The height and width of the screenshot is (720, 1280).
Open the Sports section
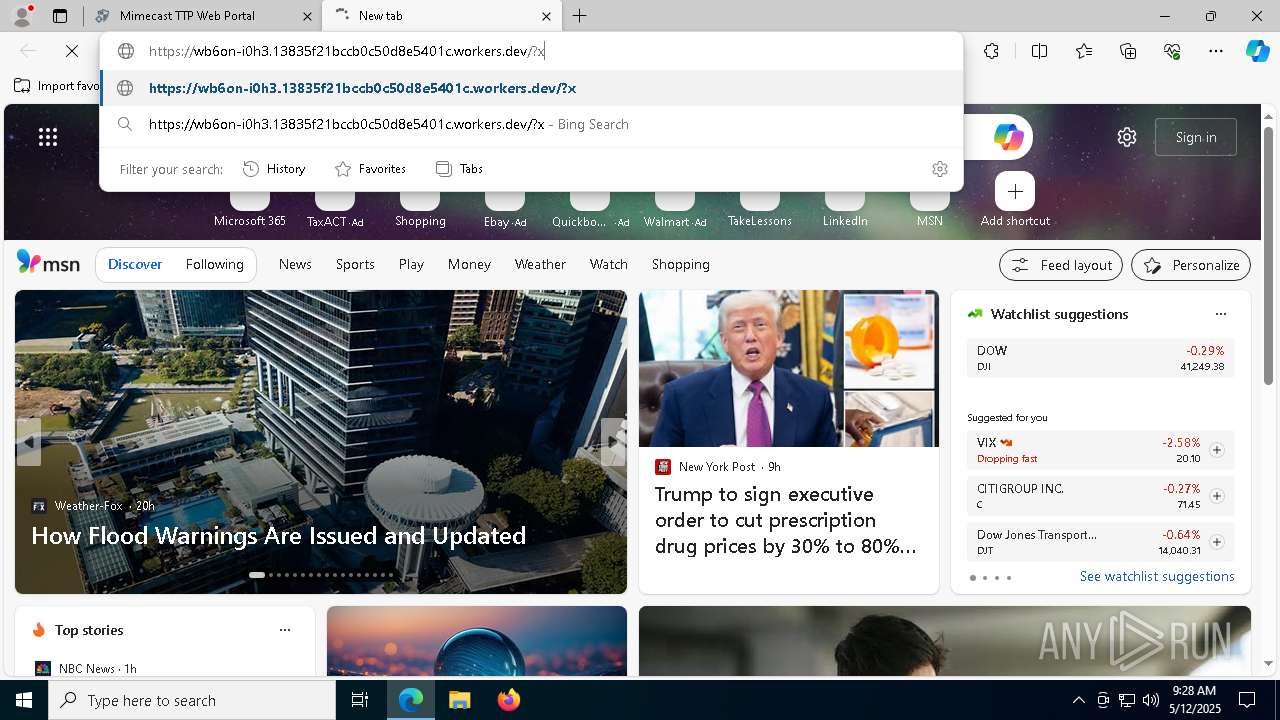click(355, 264)
